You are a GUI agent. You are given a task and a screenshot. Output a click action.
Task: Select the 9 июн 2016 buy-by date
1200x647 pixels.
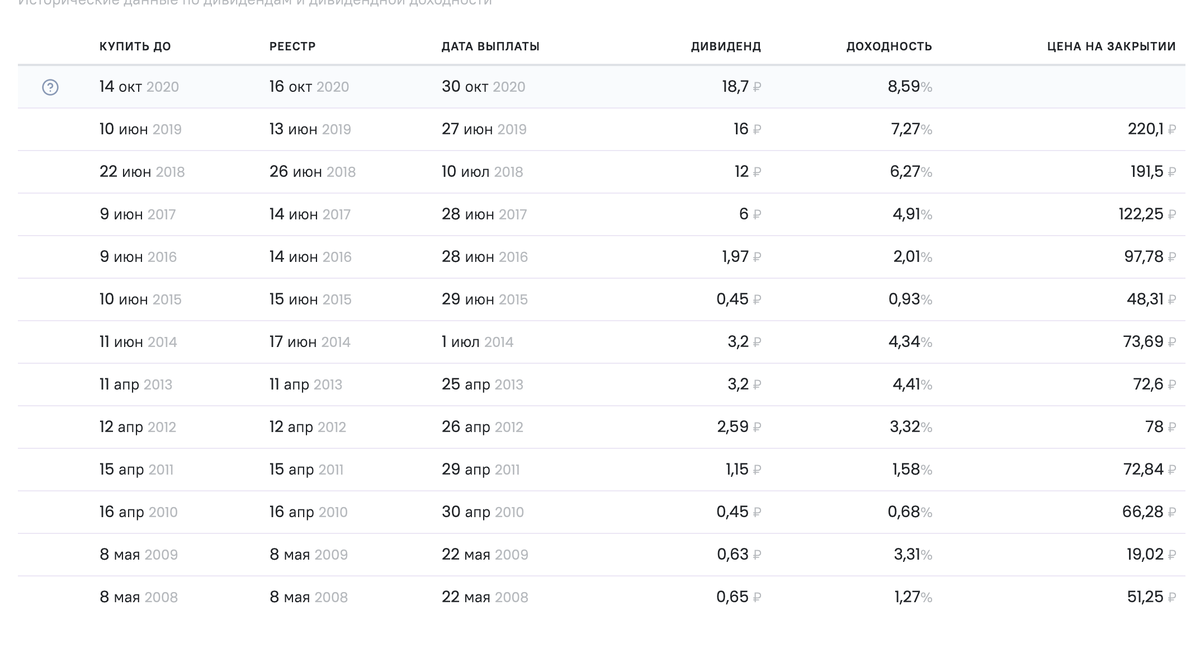[138, 257]
